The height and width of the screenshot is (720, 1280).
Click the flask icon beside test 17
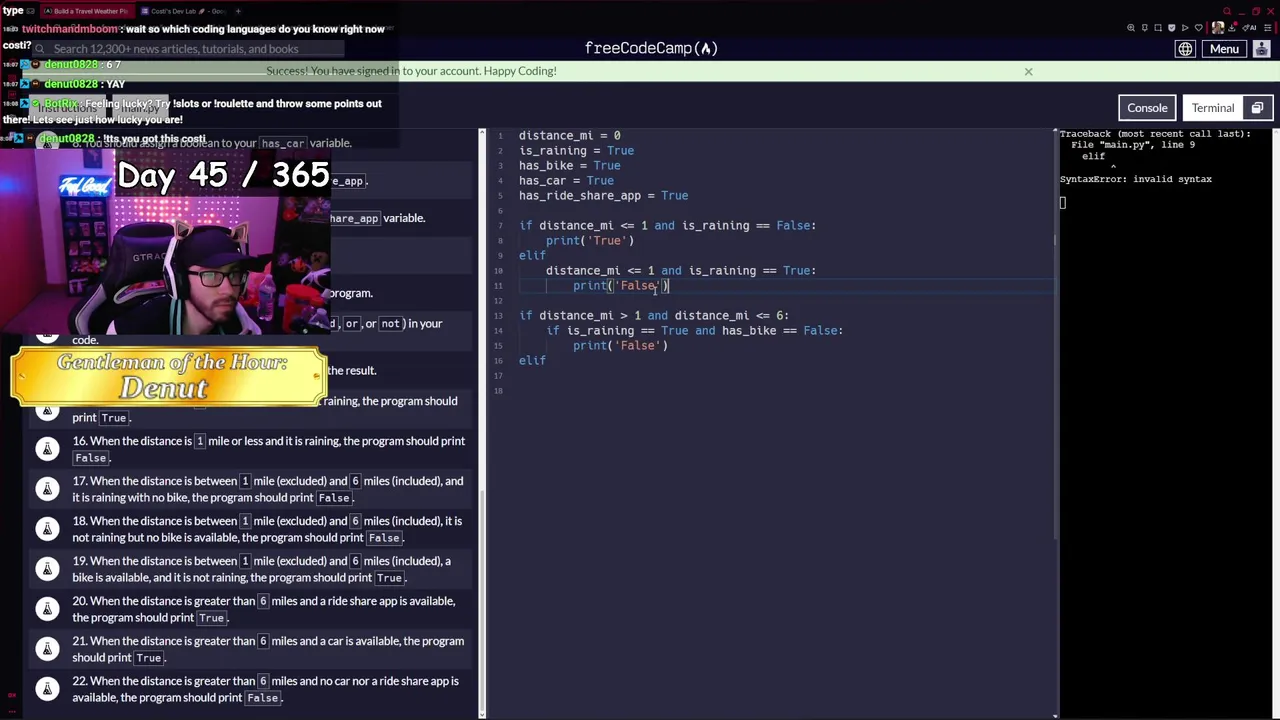coord(47,489)
